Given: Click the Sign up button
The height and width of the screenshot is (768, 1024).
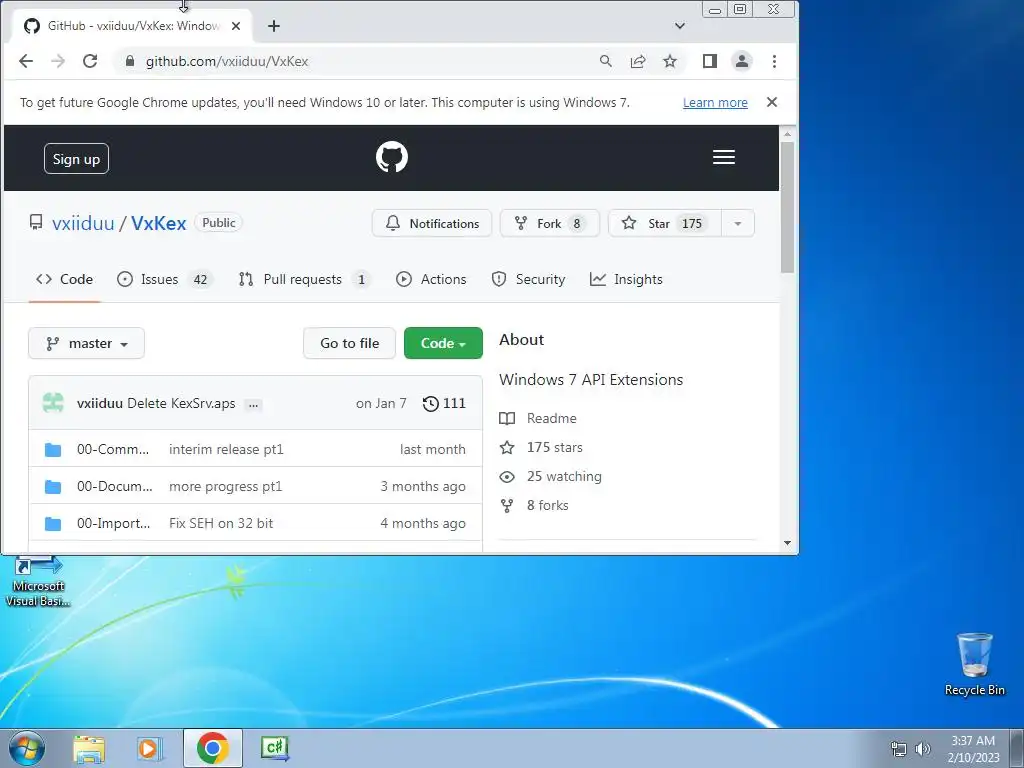Looking at the screenshot, I should [x=76, y=159].
